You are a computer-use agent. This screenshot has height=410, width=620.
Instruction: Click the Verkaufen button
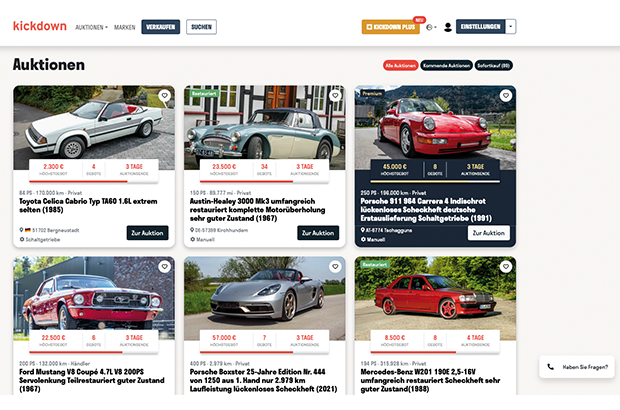click(161, 27)
